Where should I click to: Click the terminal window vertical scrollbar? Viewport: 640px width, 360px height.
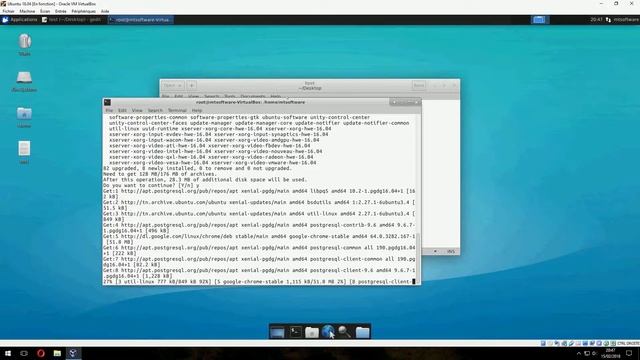pyautogui.click(x=418, y=199)
